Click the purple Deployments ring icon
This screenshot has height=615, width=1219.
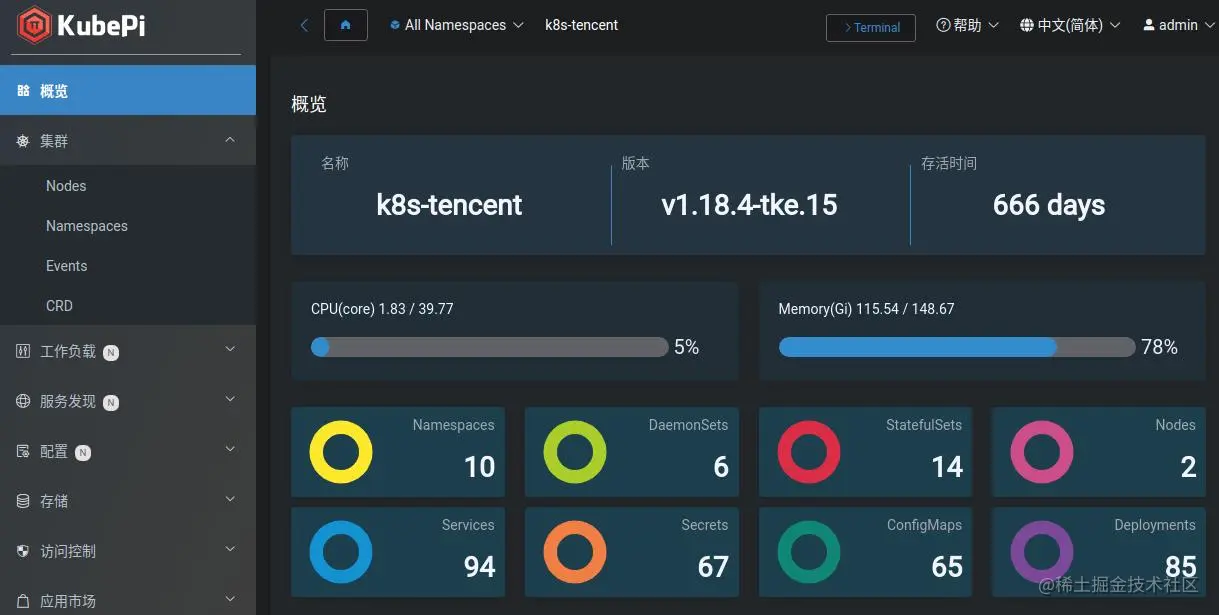point(1042,552)
